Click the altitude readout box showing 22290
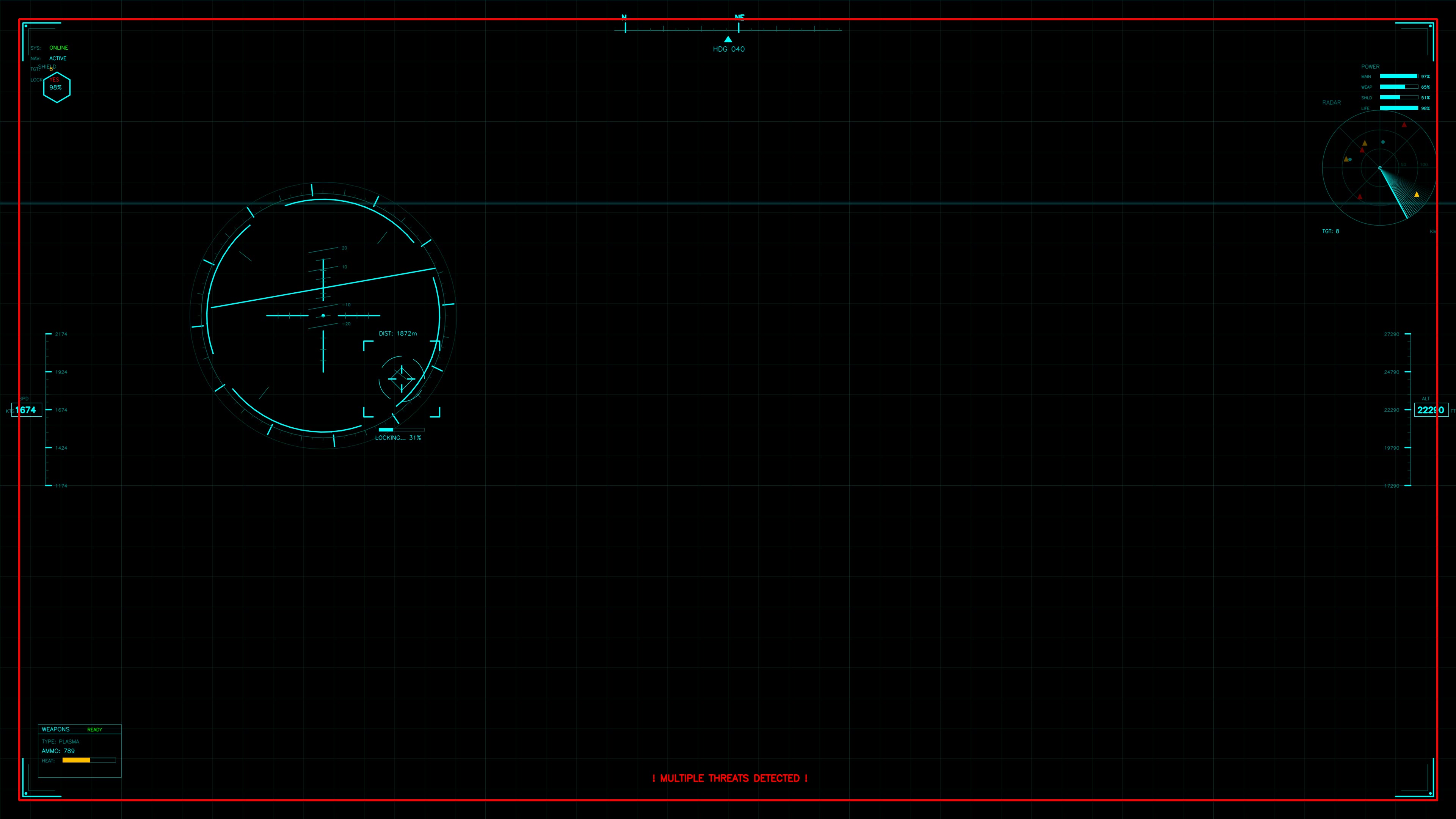Viewport: 1456px width, 819px height. click(1431, 410)
